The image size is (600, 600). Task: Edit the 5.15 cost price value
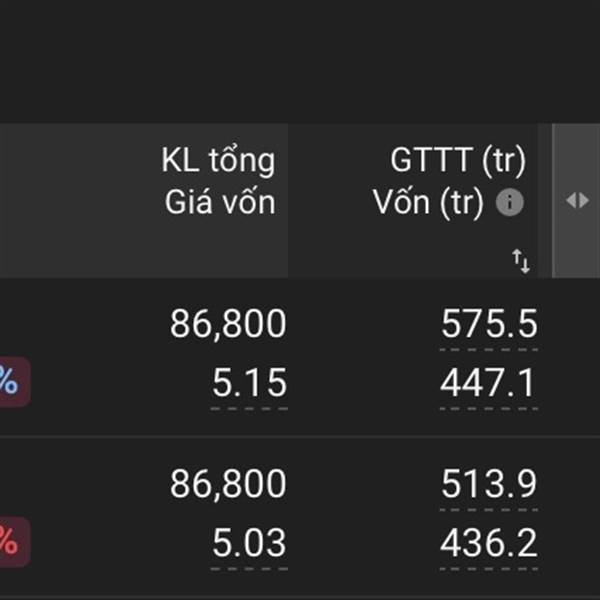[x=249, y=383]
